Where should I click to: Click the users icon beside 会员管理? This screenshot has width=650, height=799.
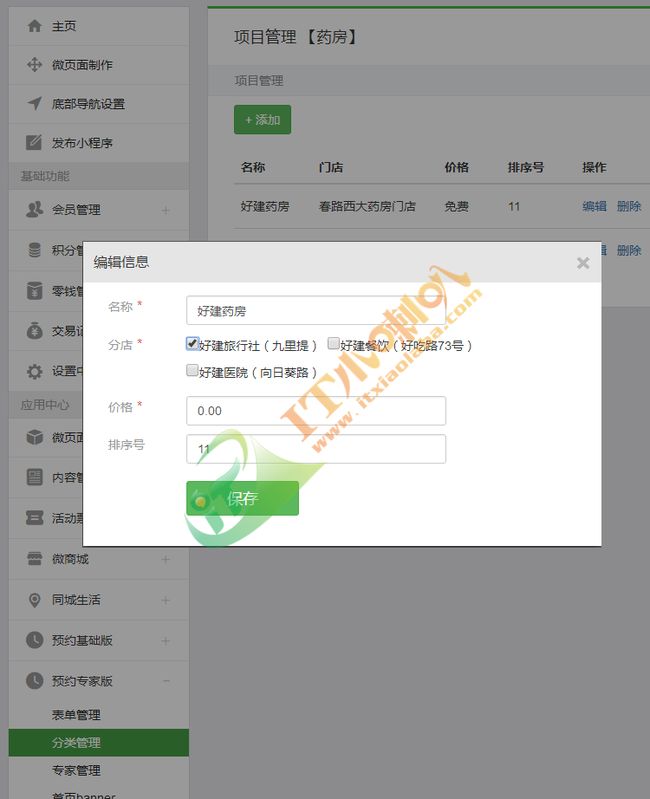tap(35, 209)
